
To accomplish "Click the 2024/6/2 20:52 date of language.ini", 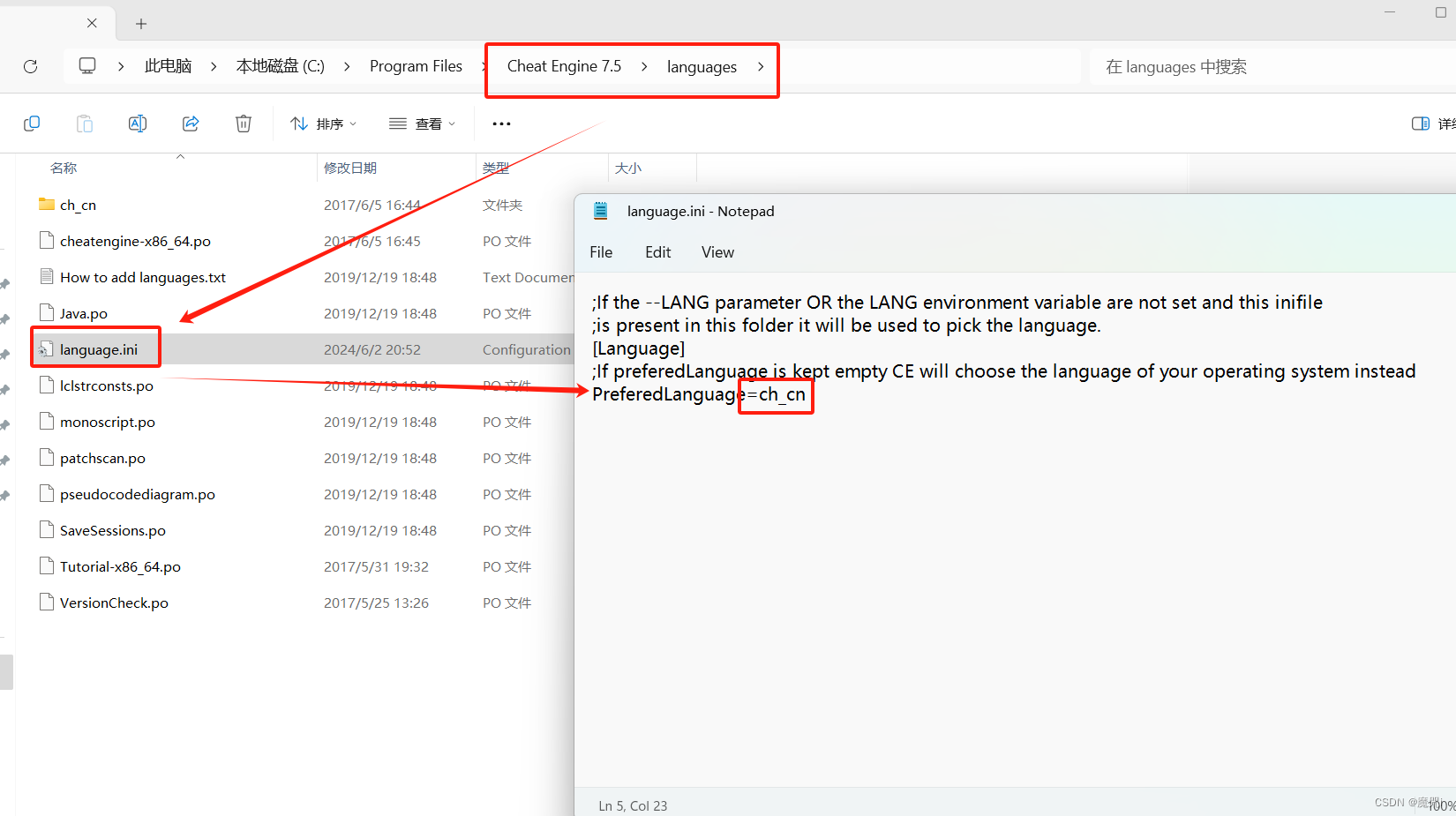I will point(372,349).
